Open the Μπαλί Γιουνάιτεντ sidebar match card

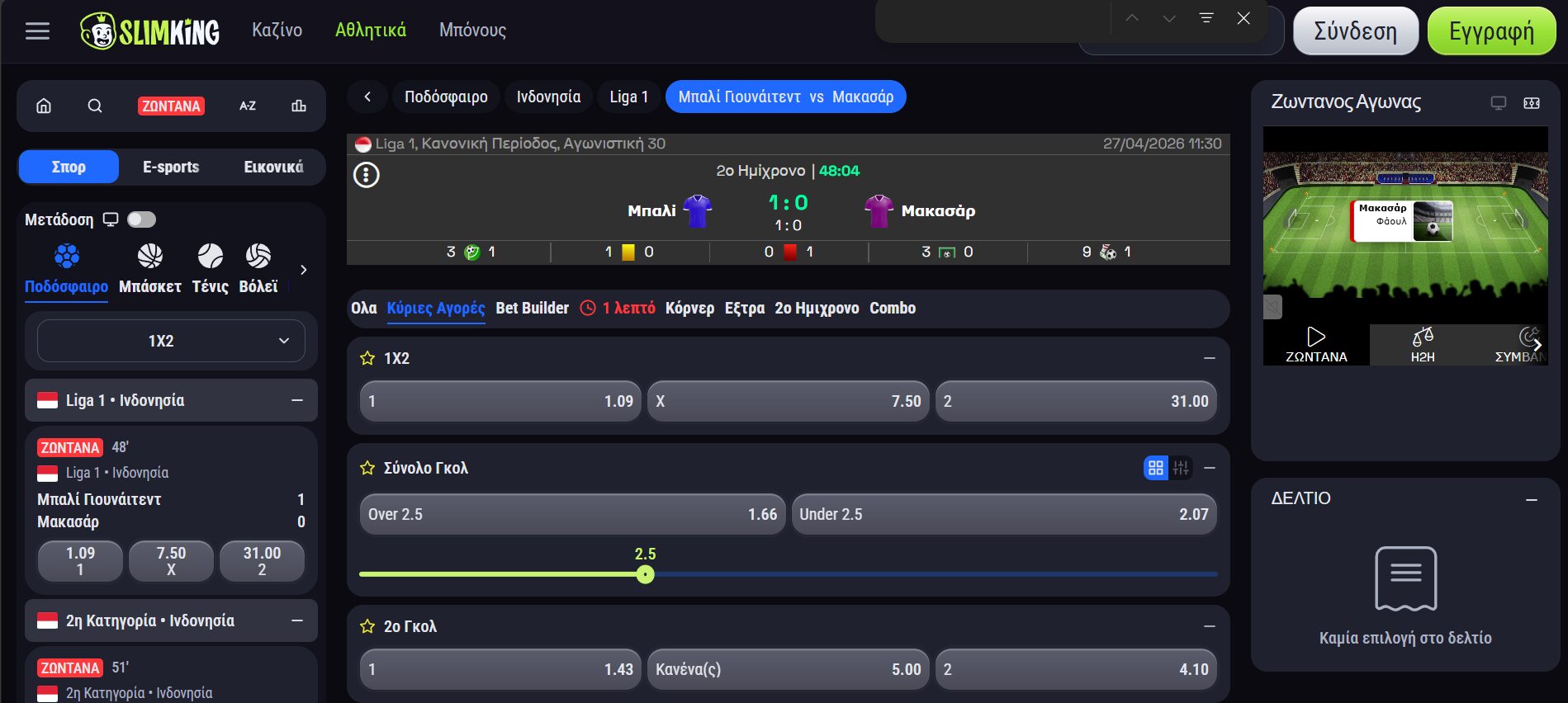(x=171, y=510)
